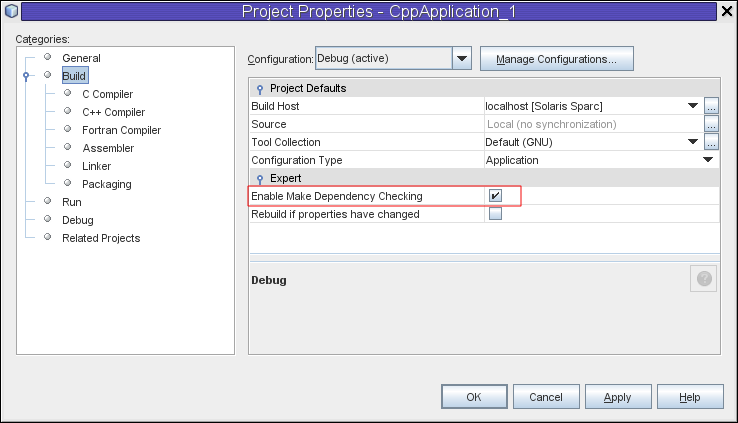Screen dimensions: 738x423
Task: Collapse the Expert section
Action: click(260, 178)
